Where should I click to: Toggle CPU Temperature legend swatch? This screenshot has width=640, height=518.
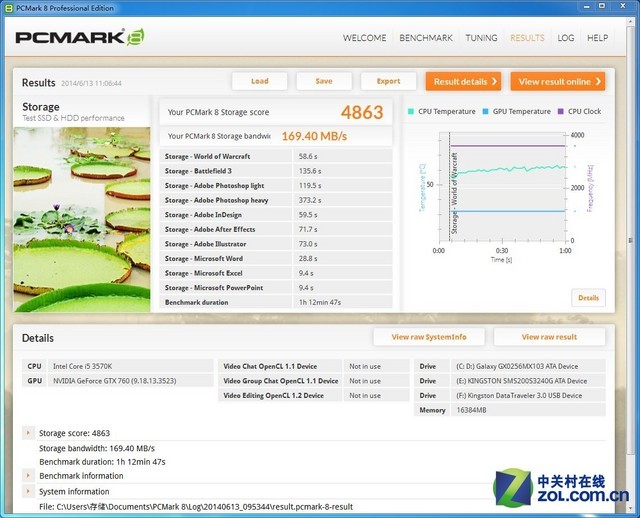411,111
